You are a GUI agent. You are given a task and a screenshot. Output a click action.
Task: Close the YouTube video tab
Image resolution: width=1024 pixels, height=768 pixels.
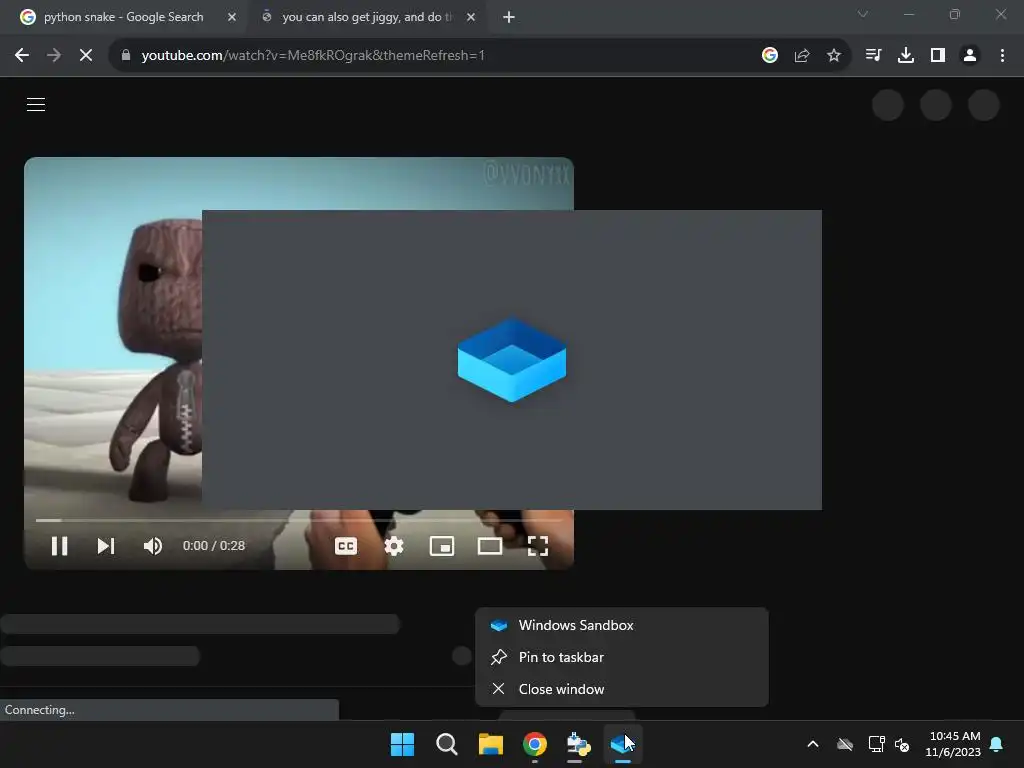[471, 17]
